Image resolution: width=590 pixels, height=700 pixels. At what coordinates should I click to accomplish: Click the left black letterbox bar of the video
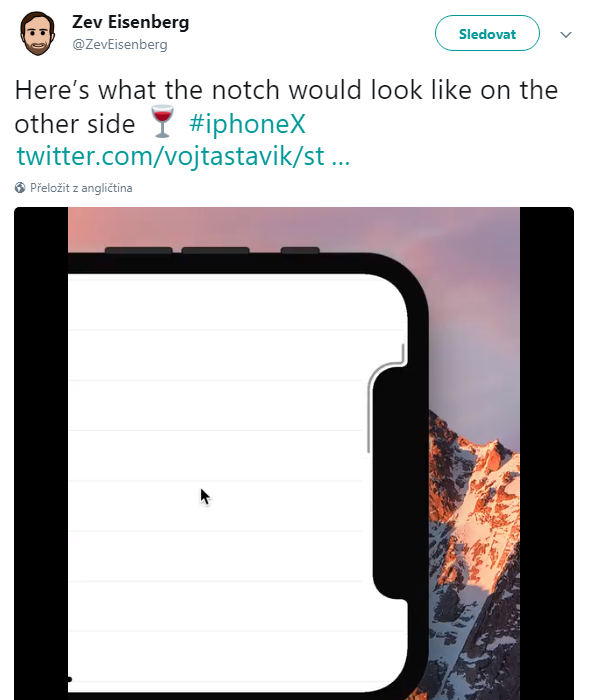click(41, 453)
